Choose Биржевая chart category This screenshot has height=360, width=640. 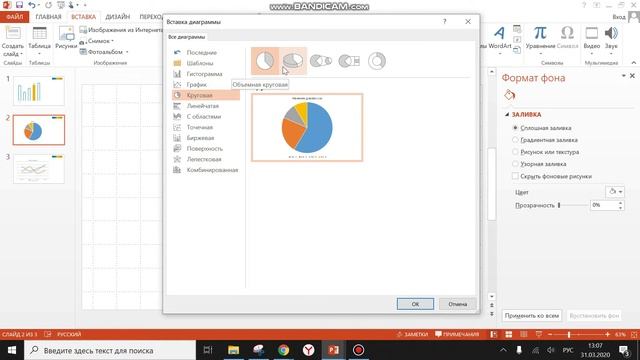200,138
